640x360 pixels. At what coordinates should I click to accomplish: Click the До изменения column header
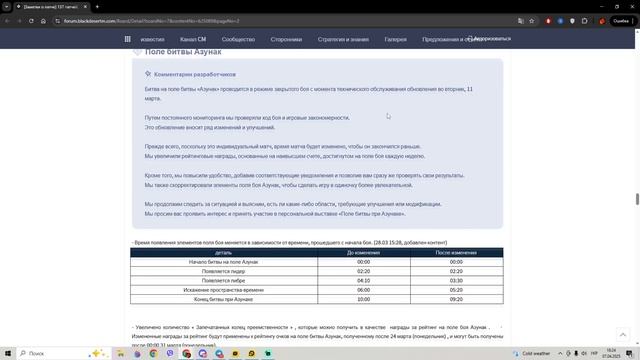[x=363, y=253]
